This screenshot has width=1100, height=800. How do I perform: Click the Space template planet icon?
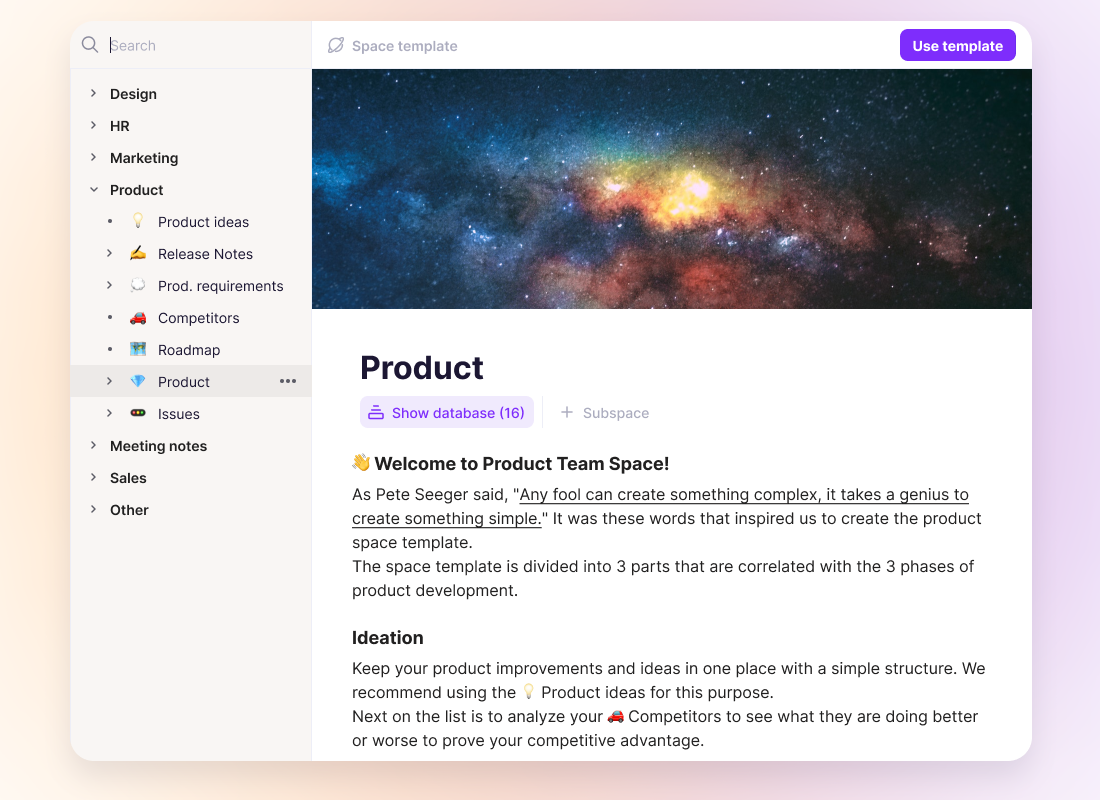pos(336,46)
